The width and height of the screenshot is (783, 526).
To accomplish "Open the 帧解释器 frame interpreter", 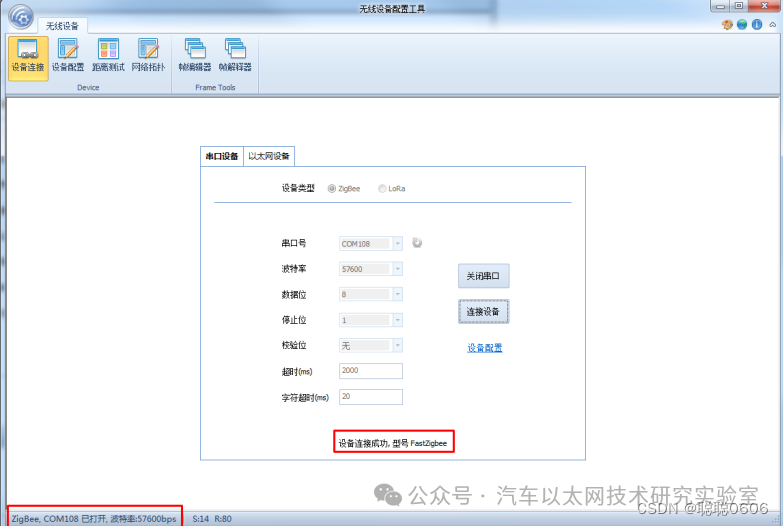I will [x=235, y=57].
